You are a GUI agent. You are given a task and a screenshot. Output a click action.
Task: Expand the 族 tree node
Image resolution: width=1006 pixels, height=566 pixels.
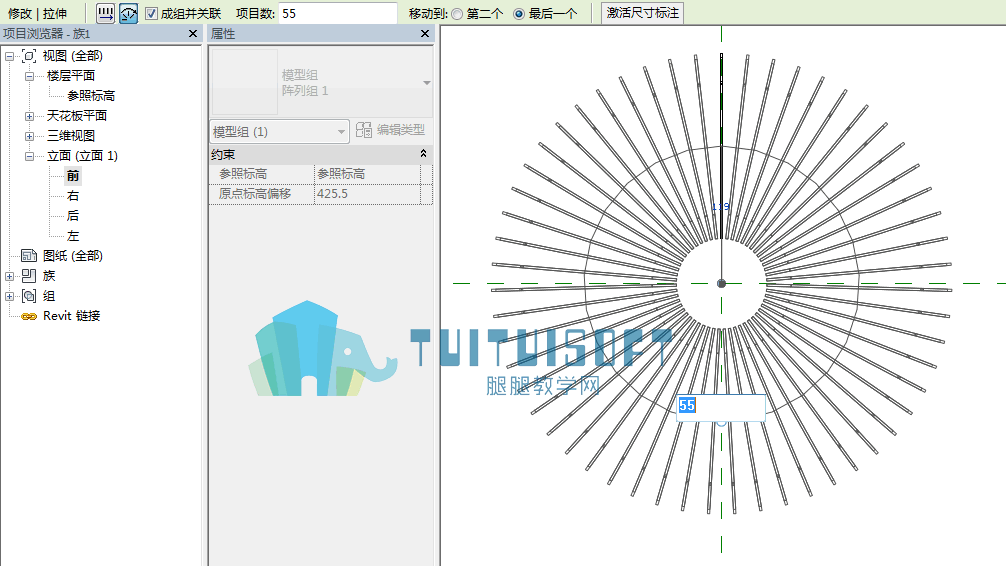(x=10, y=277)
